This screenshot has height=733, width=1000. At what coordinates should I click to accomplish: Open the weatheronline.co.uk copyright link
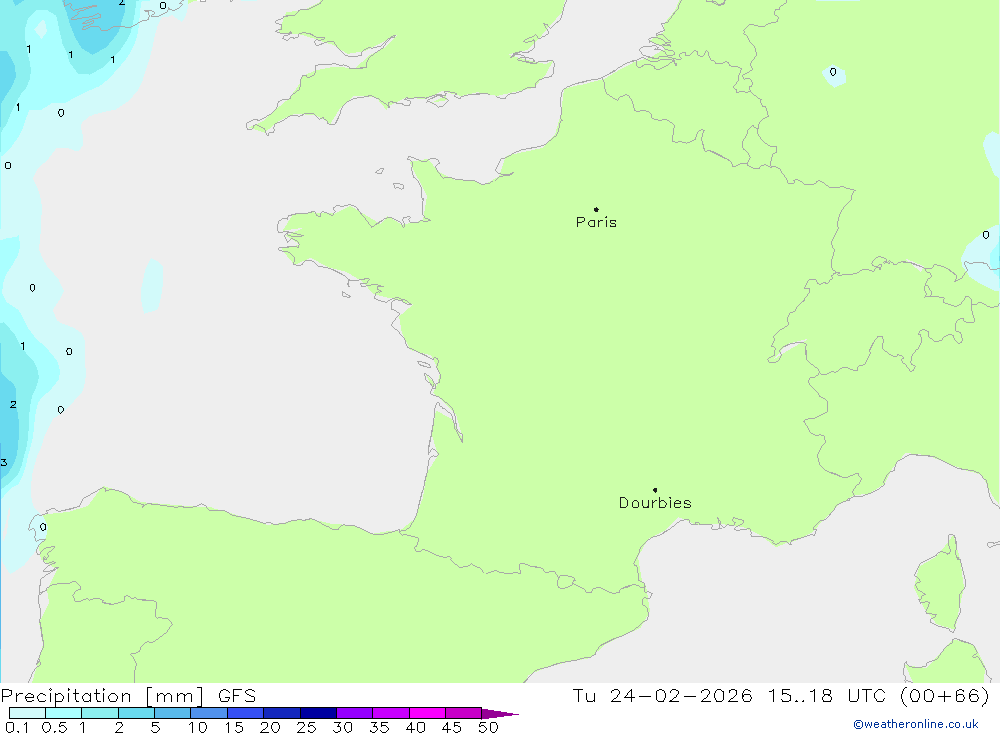click(x=916, y=724)
